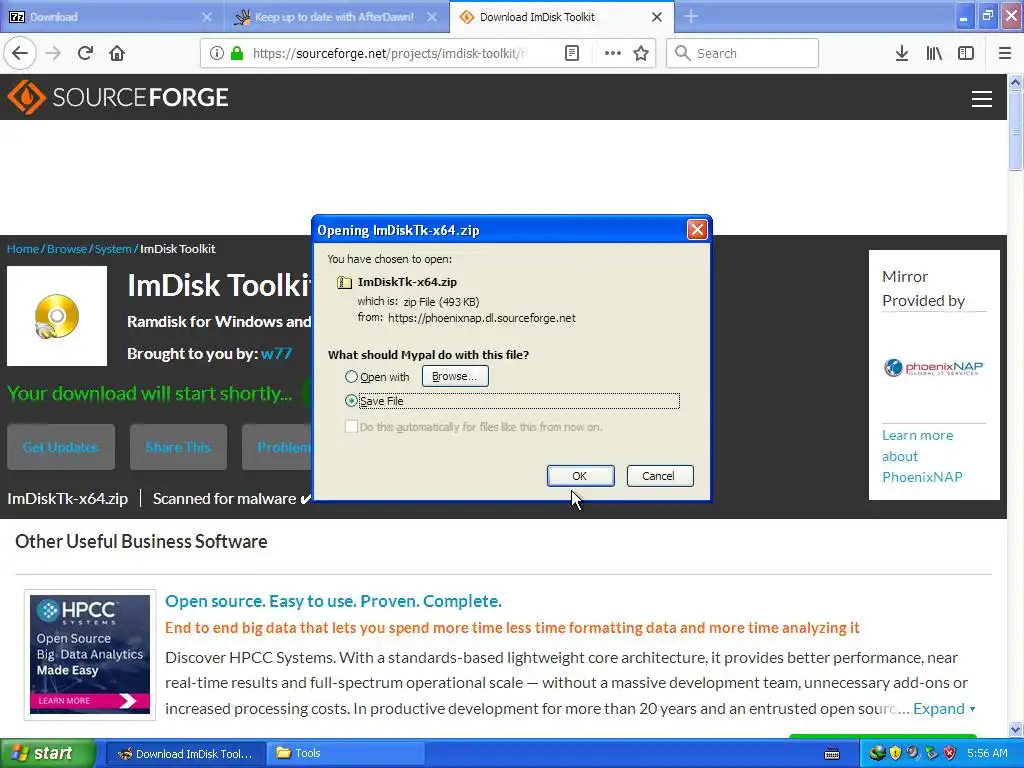Select the Save File radio option
1024x768 pixels.
pos(351,401)
